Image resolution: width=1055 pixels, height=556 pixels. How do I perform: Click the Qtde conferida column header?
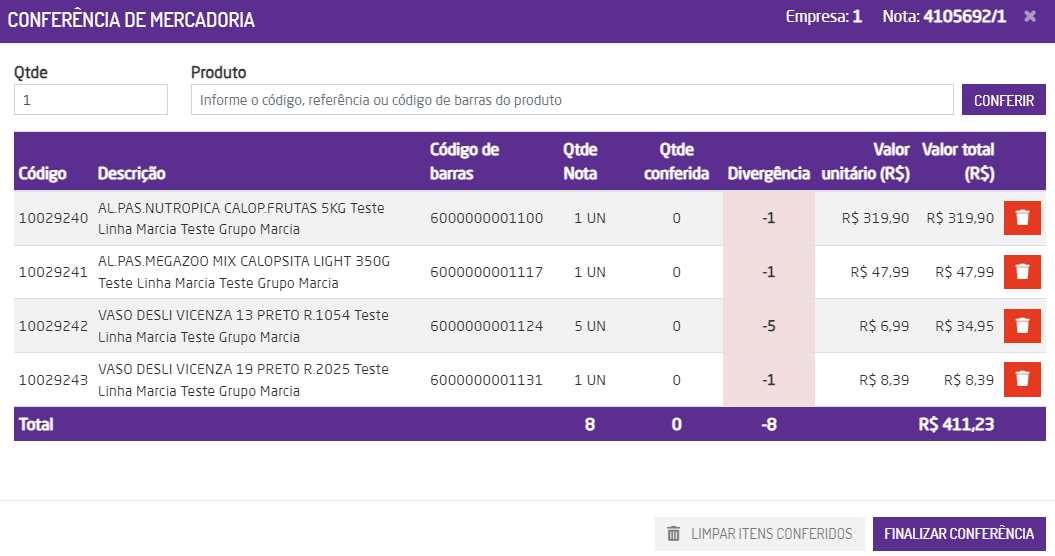[x=676, y=162]
